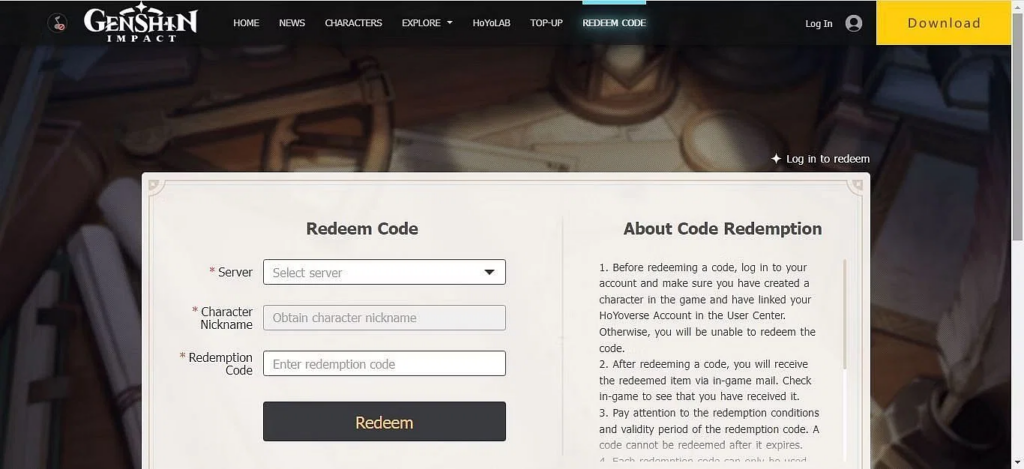Click the Redemption Code label
Viewport: 1024px width, 469px height.
(x=220, y=364)
